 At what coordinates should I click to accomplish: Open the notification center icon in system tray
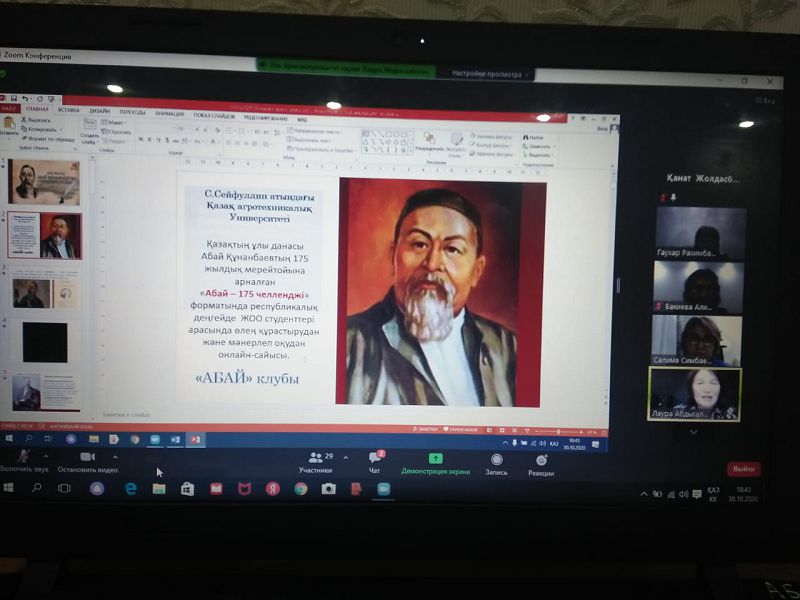coord(696,494)
